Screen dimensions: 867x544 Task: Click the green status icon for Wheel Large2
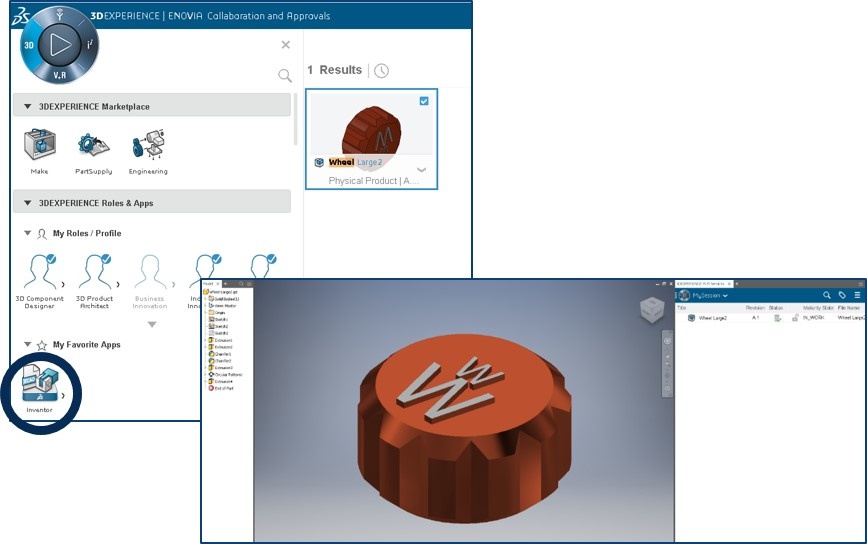(777, 318)
